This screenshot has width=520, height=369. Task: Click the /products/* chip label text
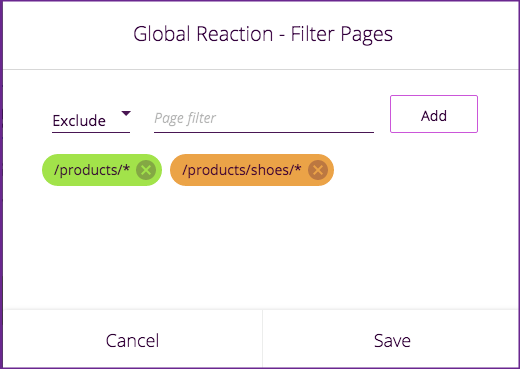point(92,170)
